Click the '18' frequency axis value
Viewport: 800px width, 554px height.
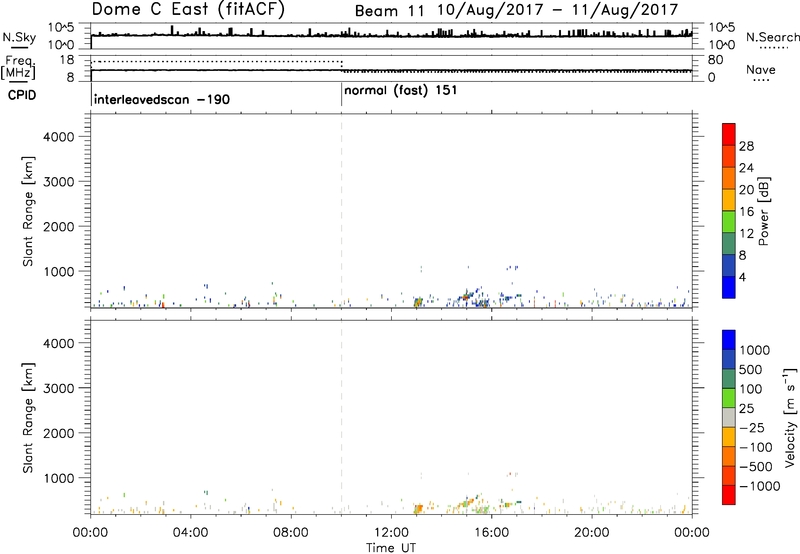pos(67,60)
